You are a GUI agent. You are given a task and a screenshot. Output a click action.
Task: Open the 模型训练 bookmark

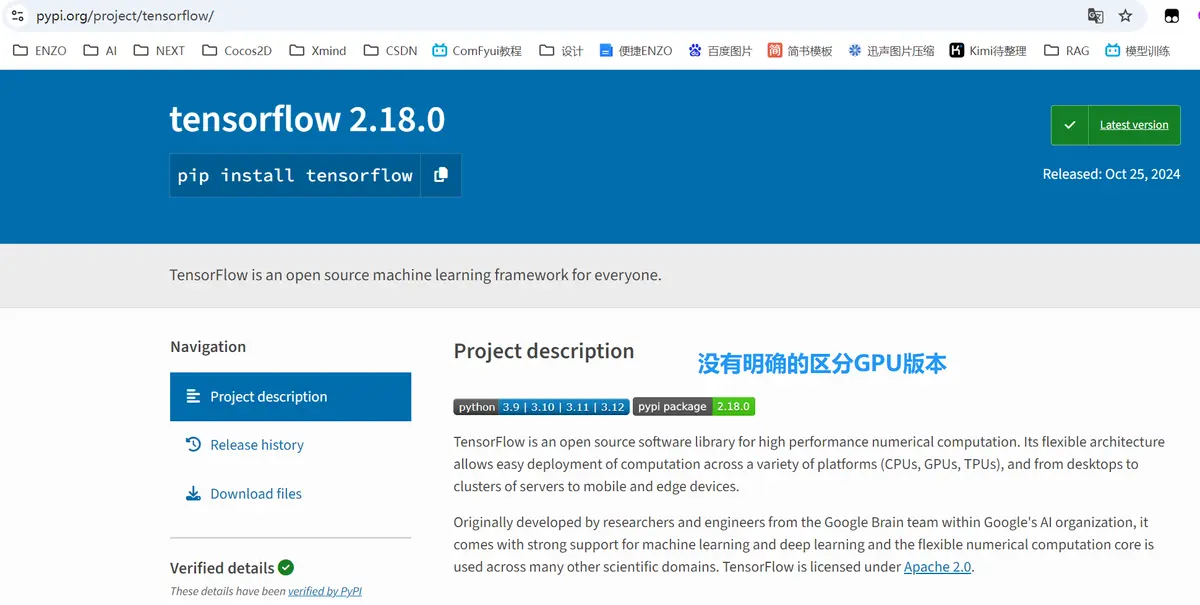pyautogui.click(x=1138, y=50)
